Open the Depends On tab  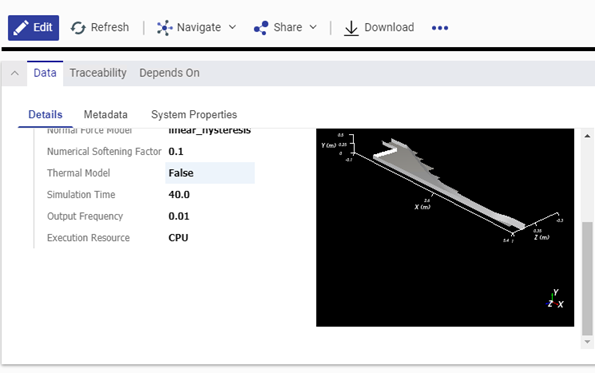point(169,73)
